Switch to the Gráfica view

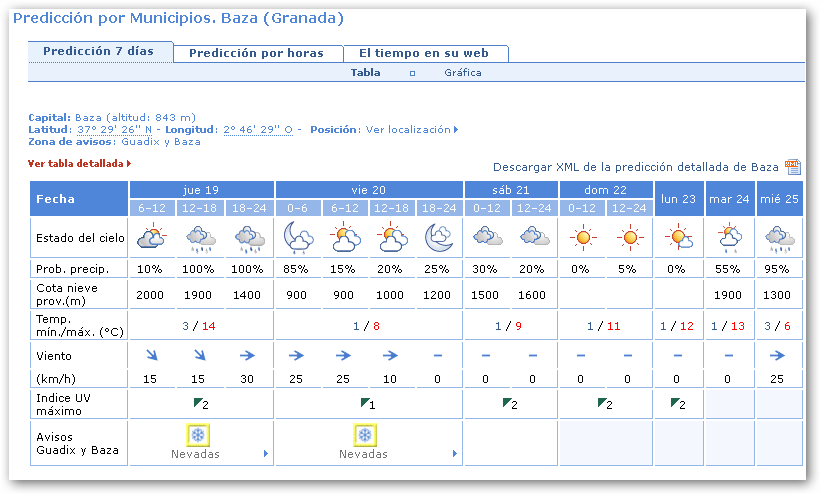[462, 73]
